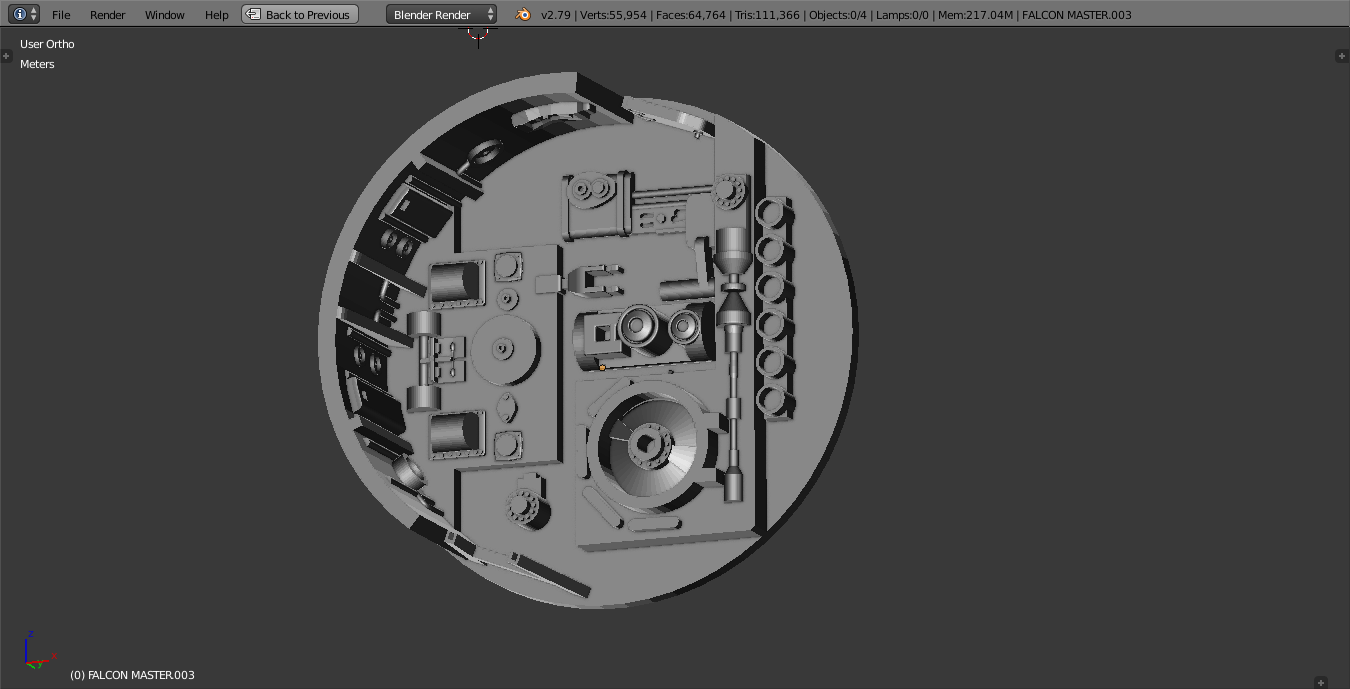Click the orange object origin point
Image resolution: width=1350 pixels, height=689 pixels.
click(x=602, y=367)
